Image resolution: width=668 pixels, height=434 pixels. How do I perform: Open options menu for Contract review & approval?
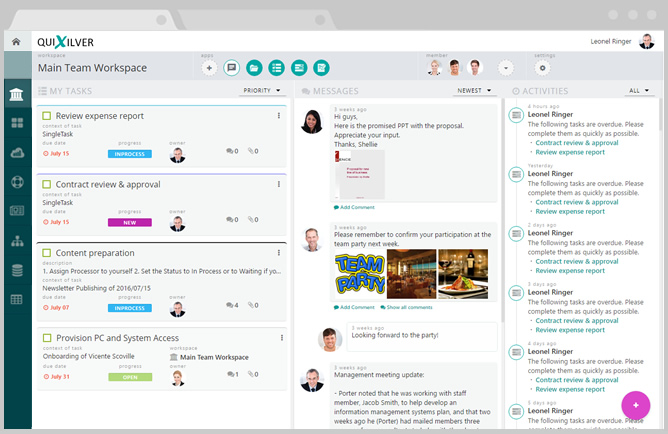pyautogui.click(x=279, y=184)
